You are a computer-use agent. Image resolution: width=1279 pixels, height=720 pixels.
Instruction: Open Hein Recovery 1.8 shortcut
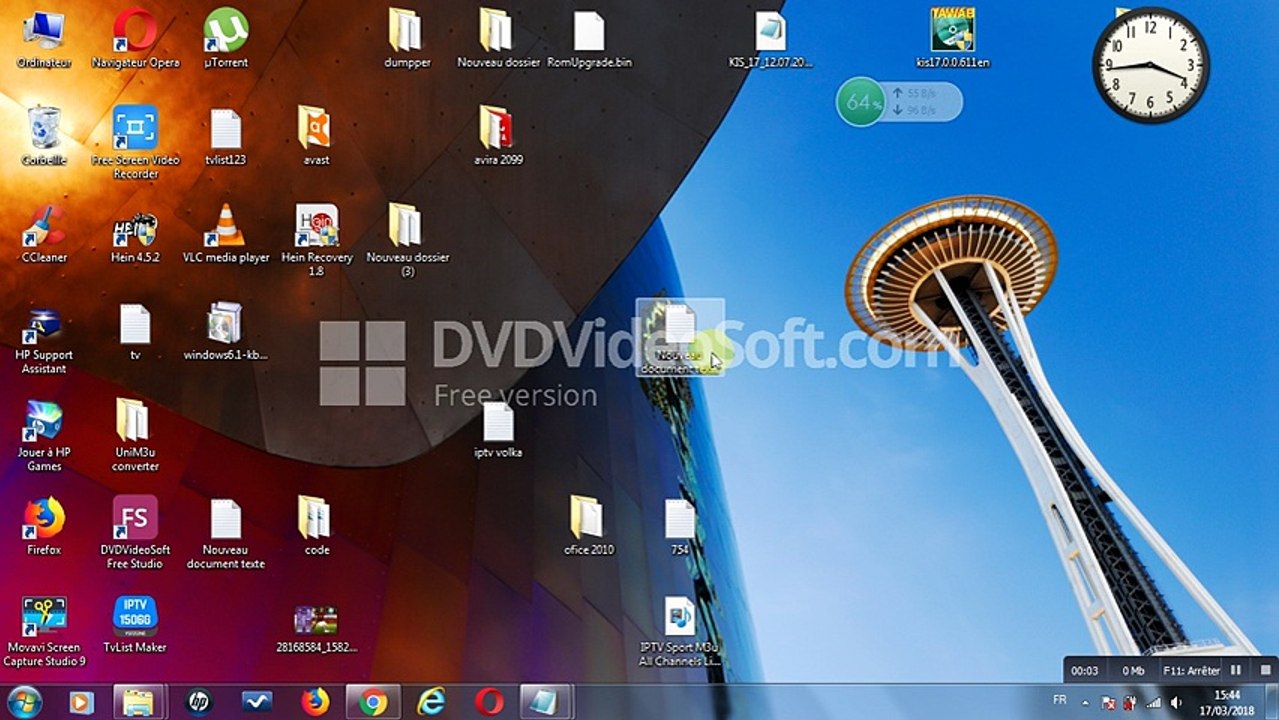316,240
